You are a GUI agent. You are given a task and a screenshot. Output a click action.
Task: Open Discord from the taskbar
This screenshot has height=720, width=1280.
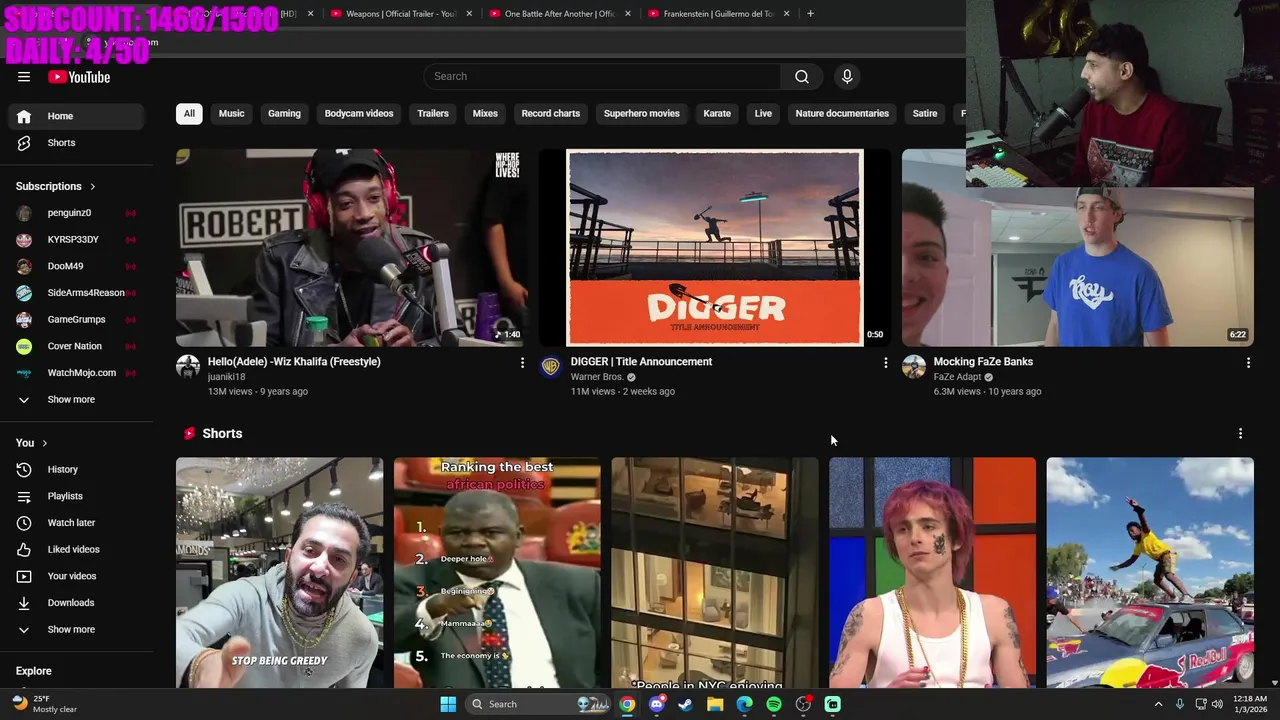[656, 704]
